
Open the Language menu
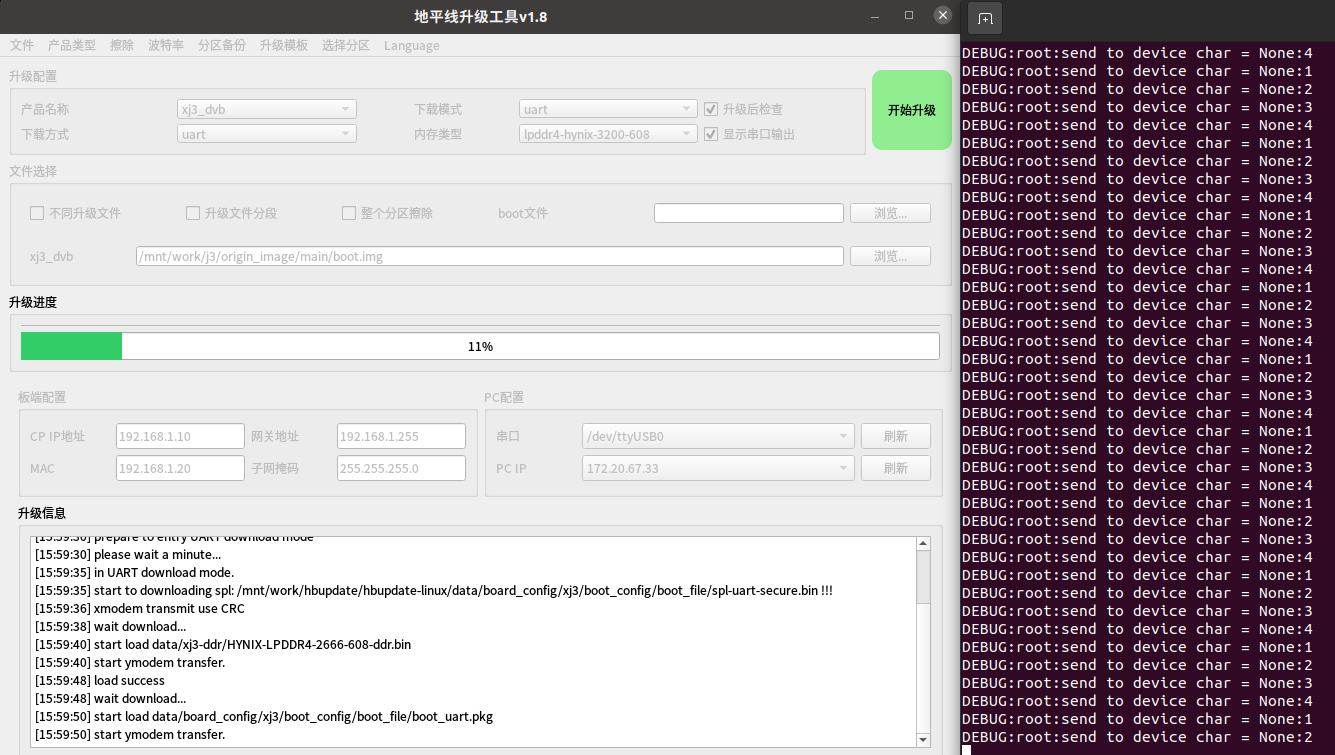pos(411,45)
